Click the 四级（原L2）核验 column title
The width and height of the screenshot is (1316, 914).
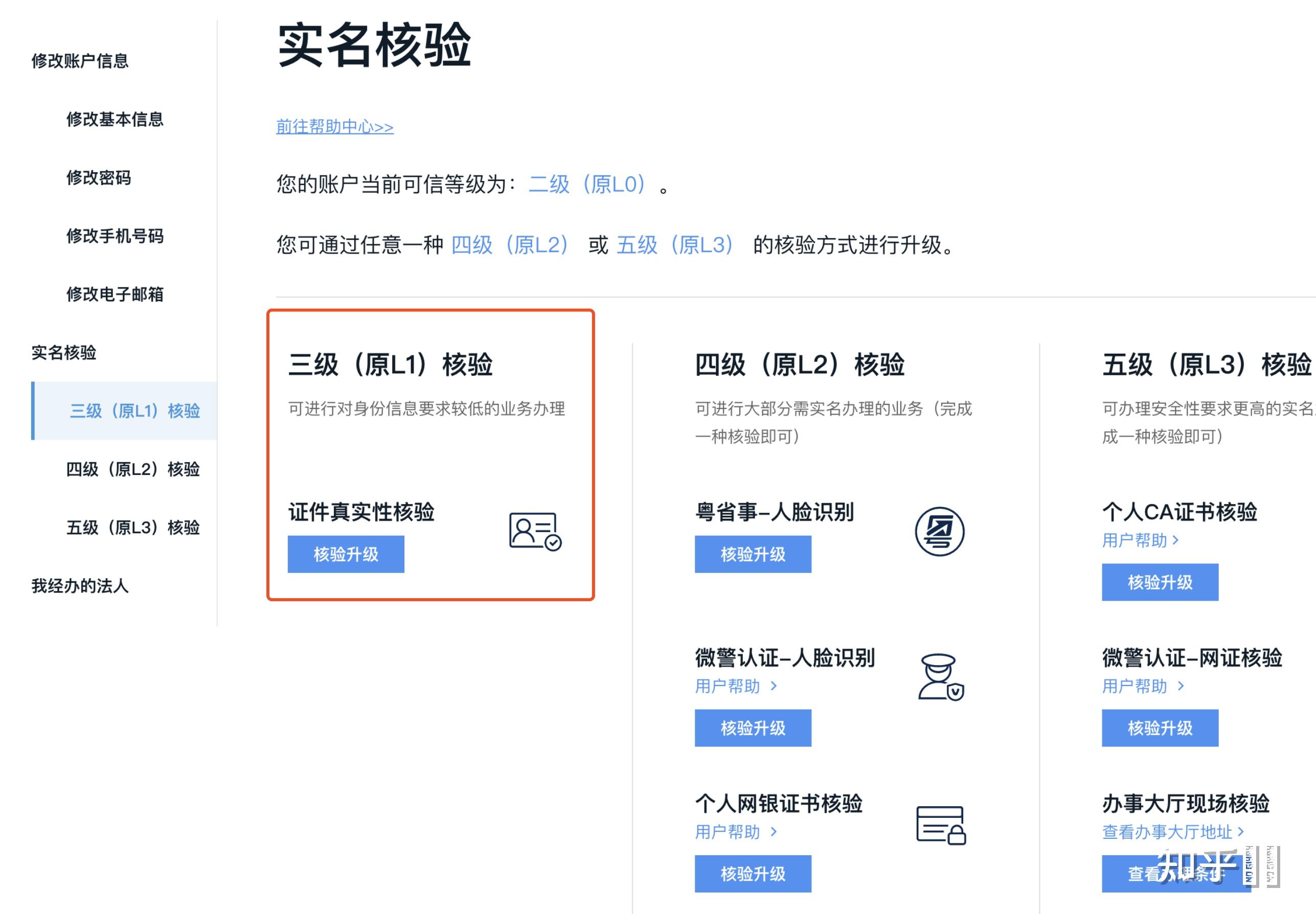click(800, 365)
